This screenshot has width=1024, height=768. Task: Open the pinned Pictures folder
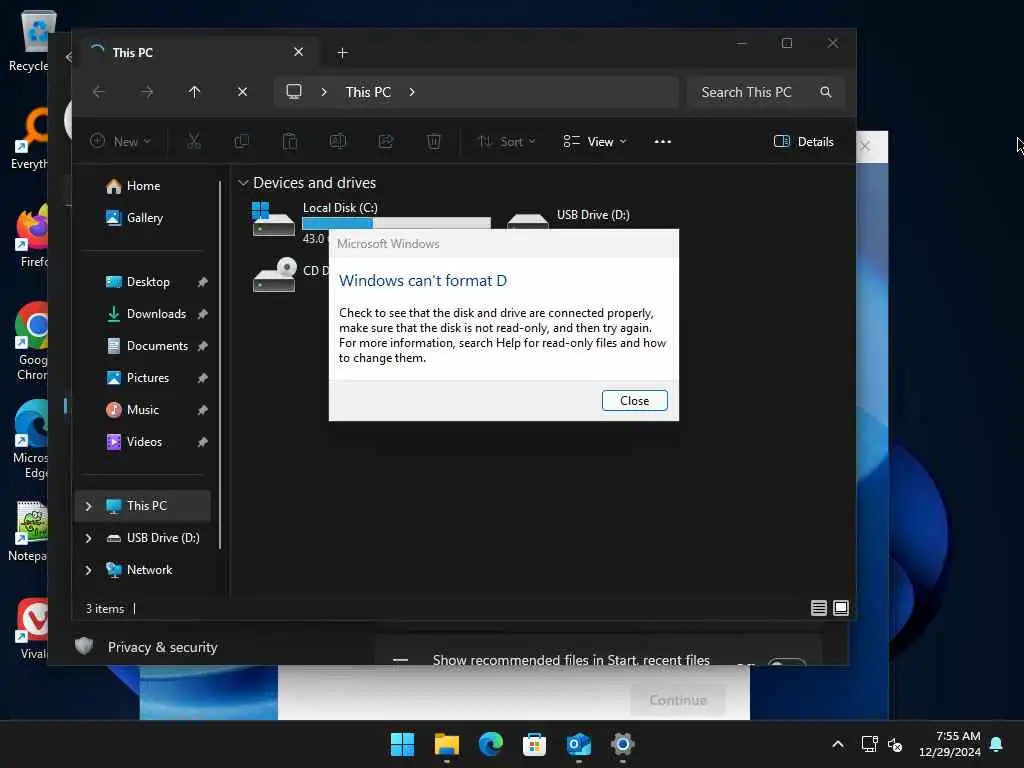[137, 377]
